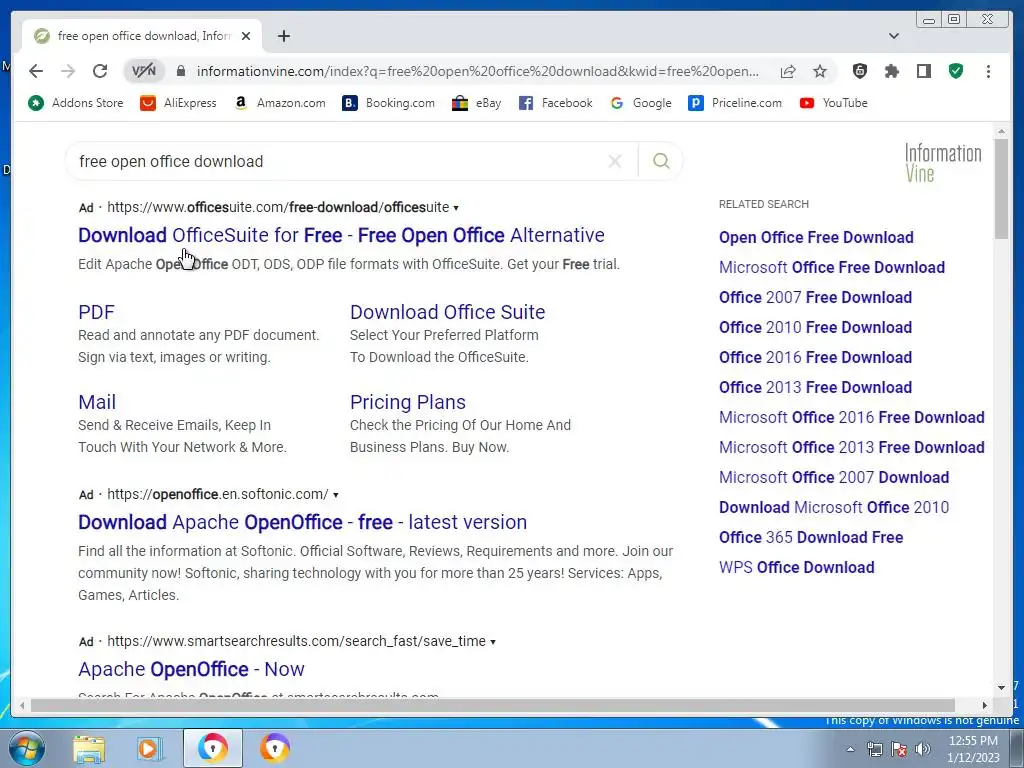This screenshot has width=1024, height=768.
Task: Open the Amazon.com bookmark
Action: click(280, 103)
